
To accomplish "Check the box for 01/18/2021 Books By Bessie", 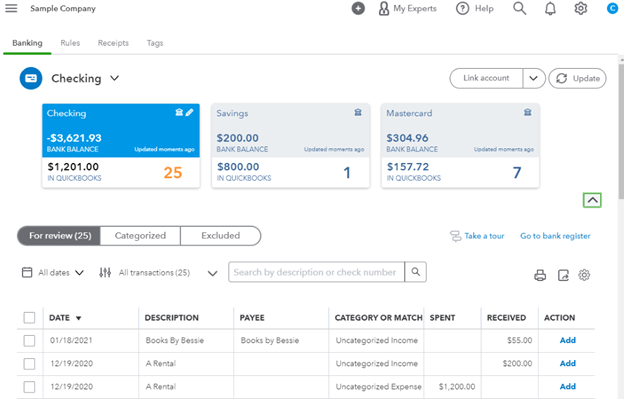I will coord(29,341).
